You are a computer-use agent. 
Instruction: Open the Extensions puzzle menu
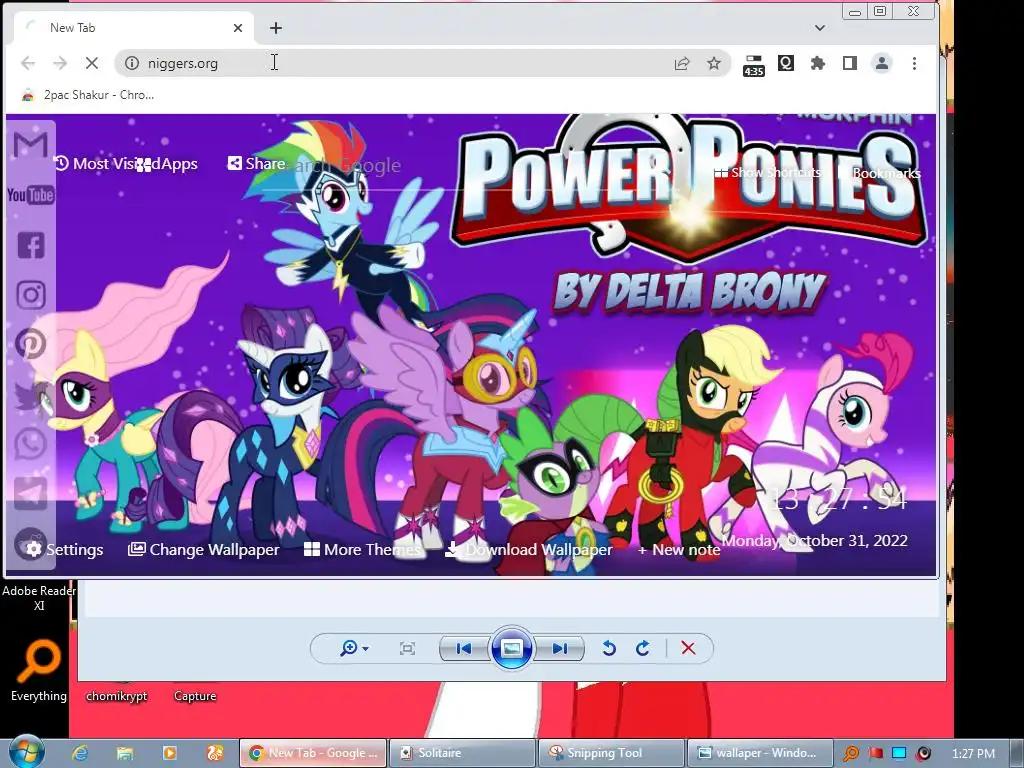point(818,63)
